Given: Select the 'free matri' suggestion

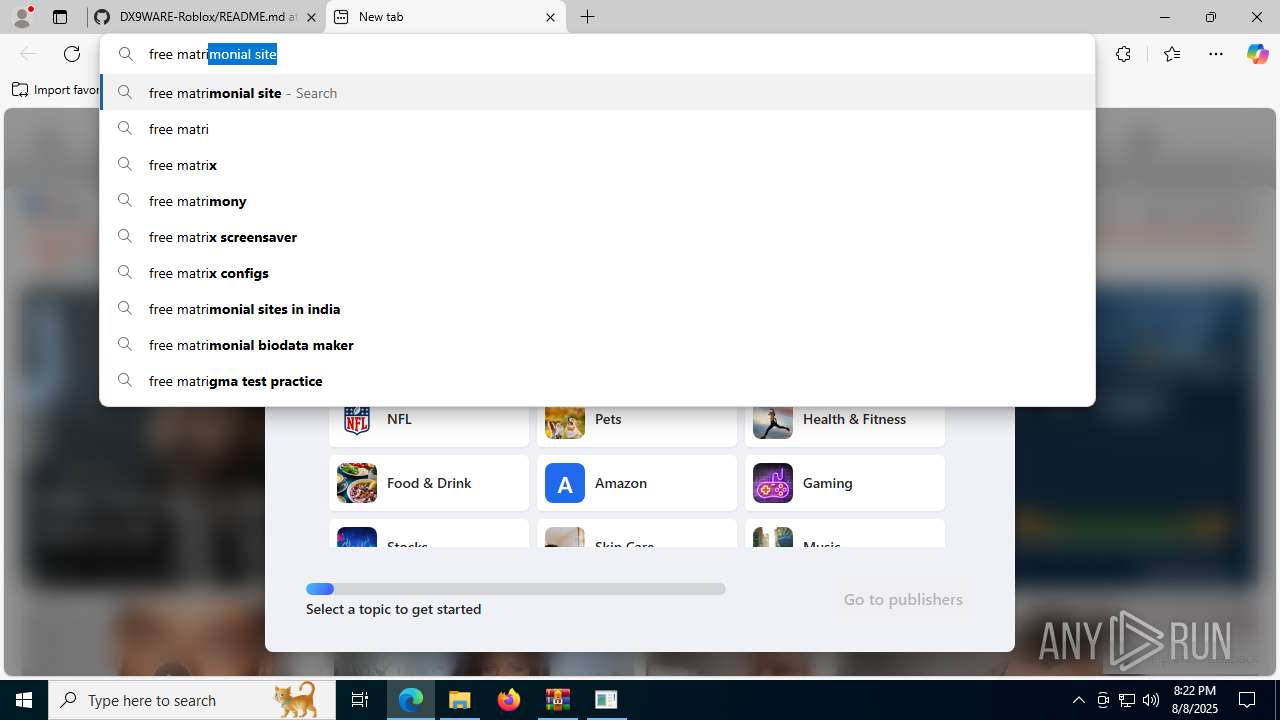Looking at the screenshot, I should (x=597, y=129).
